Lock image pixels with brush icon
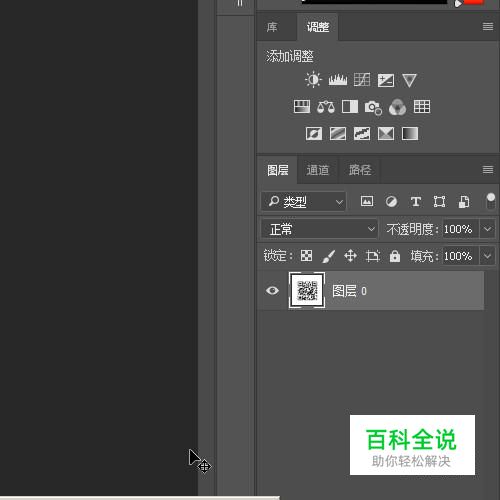This screenshot has width=500, height=500. click(x=328, y=256)
